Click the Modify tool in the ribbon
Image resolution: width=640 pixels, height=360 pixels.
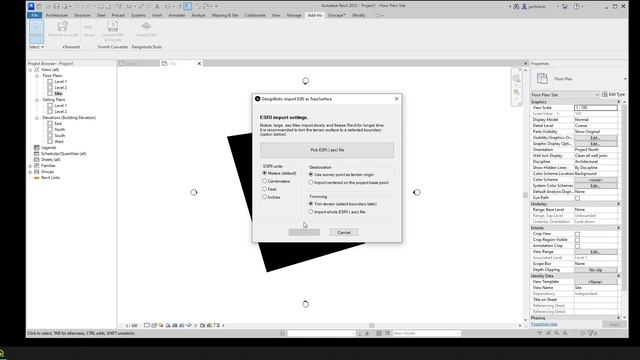coord(36,31)
